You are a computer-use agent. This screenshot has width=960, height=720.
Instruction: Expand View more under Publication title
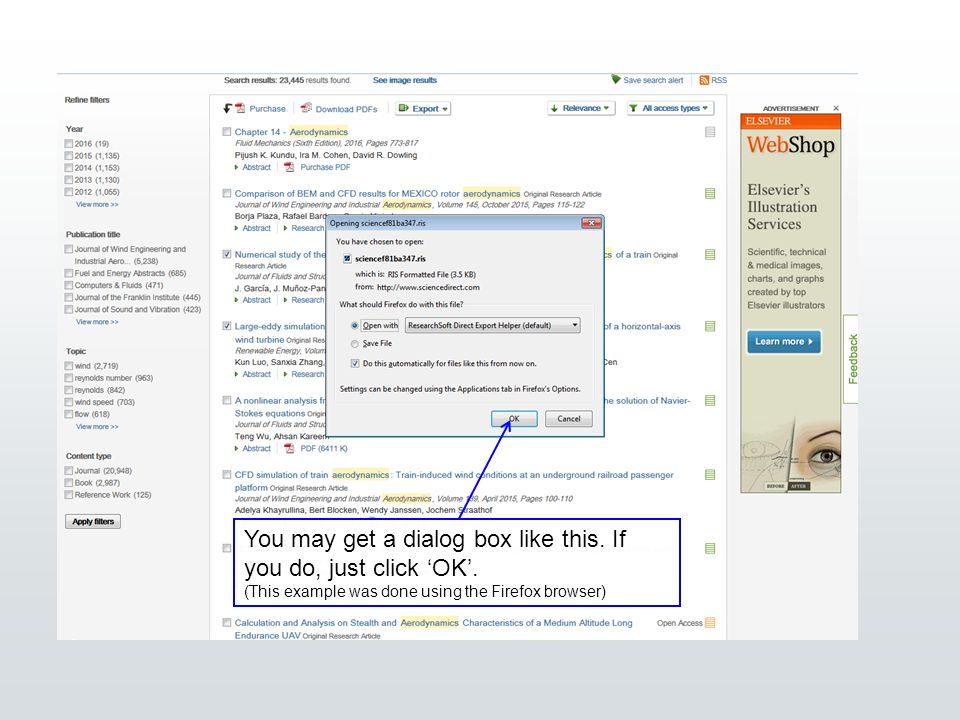point(97,322)
